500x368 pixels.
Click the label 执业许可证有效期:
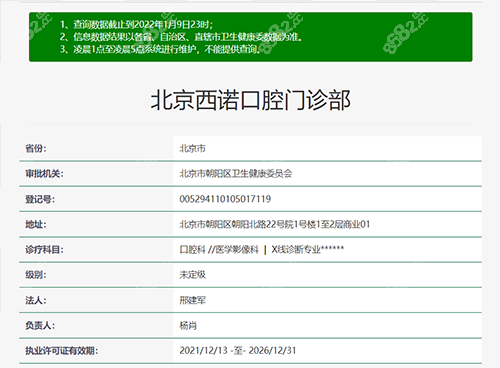(x=61, y=351)
